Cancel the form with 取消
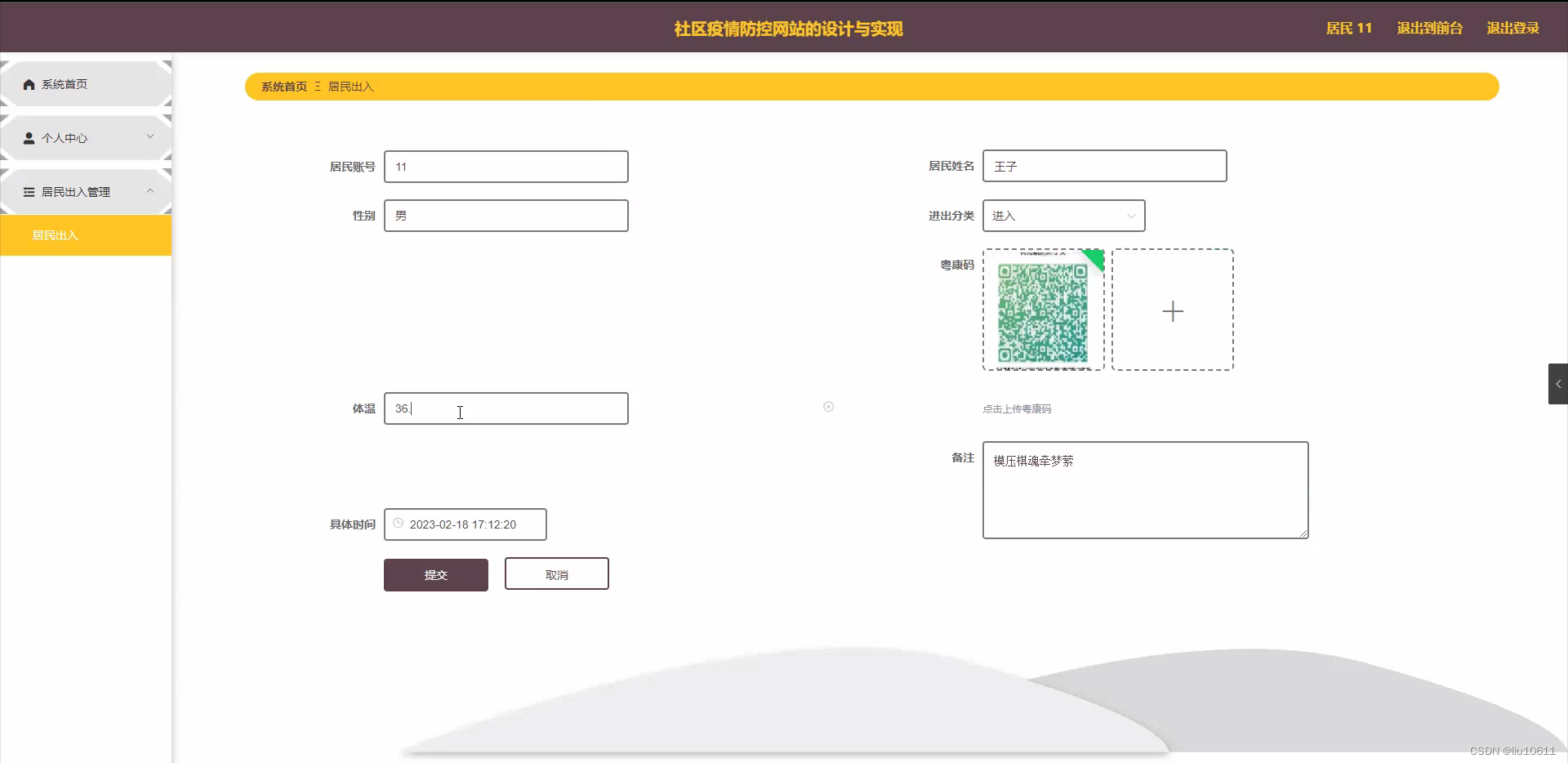The height and width of the screenshot is (763, 1568). coord(557,574)
